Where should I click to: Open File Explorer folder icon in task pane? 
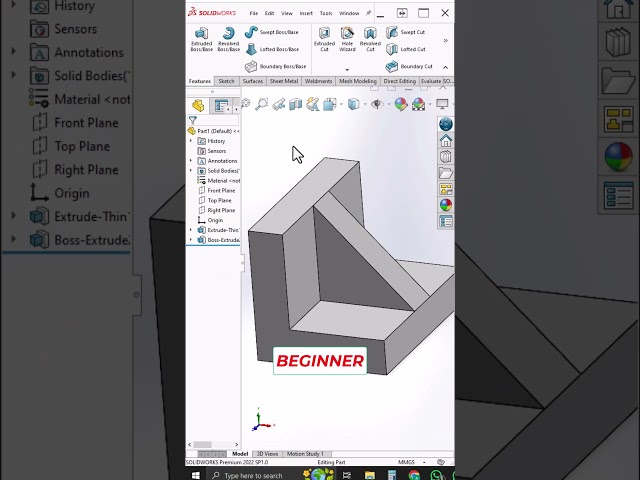[446, 173]
